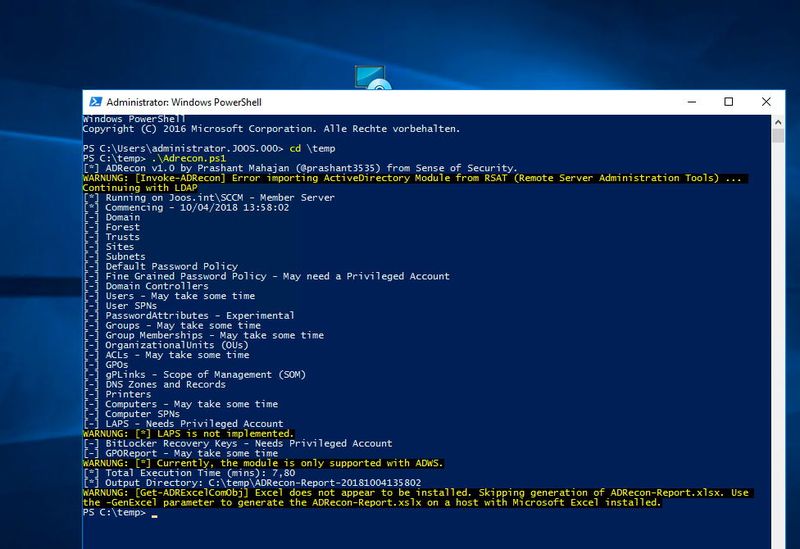
Task: Click the 'LAPS - Needs Privileged Account' line
Action: (183, 423)
